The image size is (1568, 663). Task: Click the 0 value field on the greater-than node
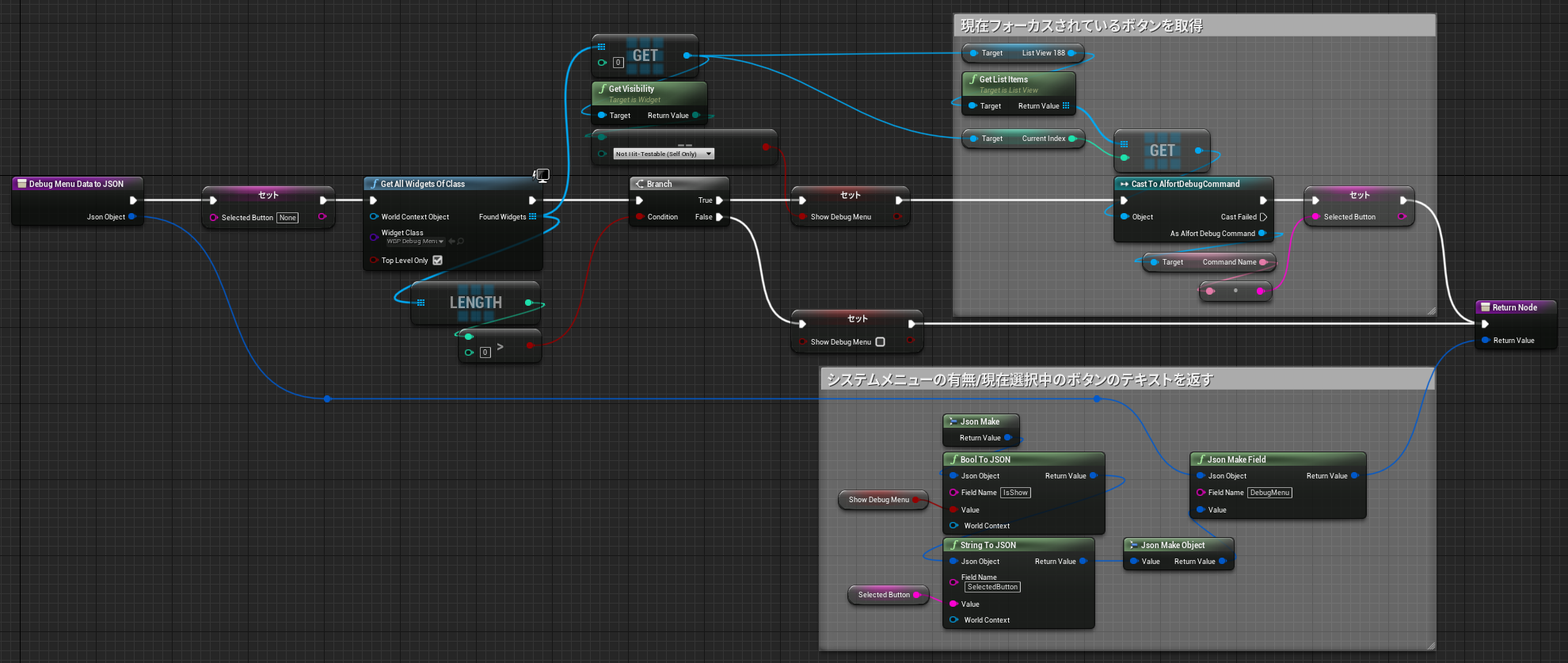pyautogui.click(x=485, y=352)
